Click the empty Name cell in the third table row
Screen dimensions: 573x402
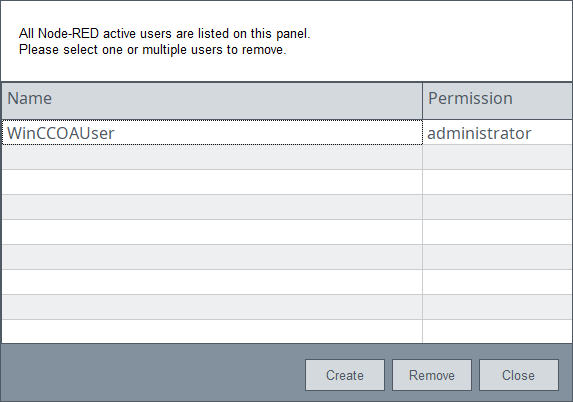[x=212, y=182]
